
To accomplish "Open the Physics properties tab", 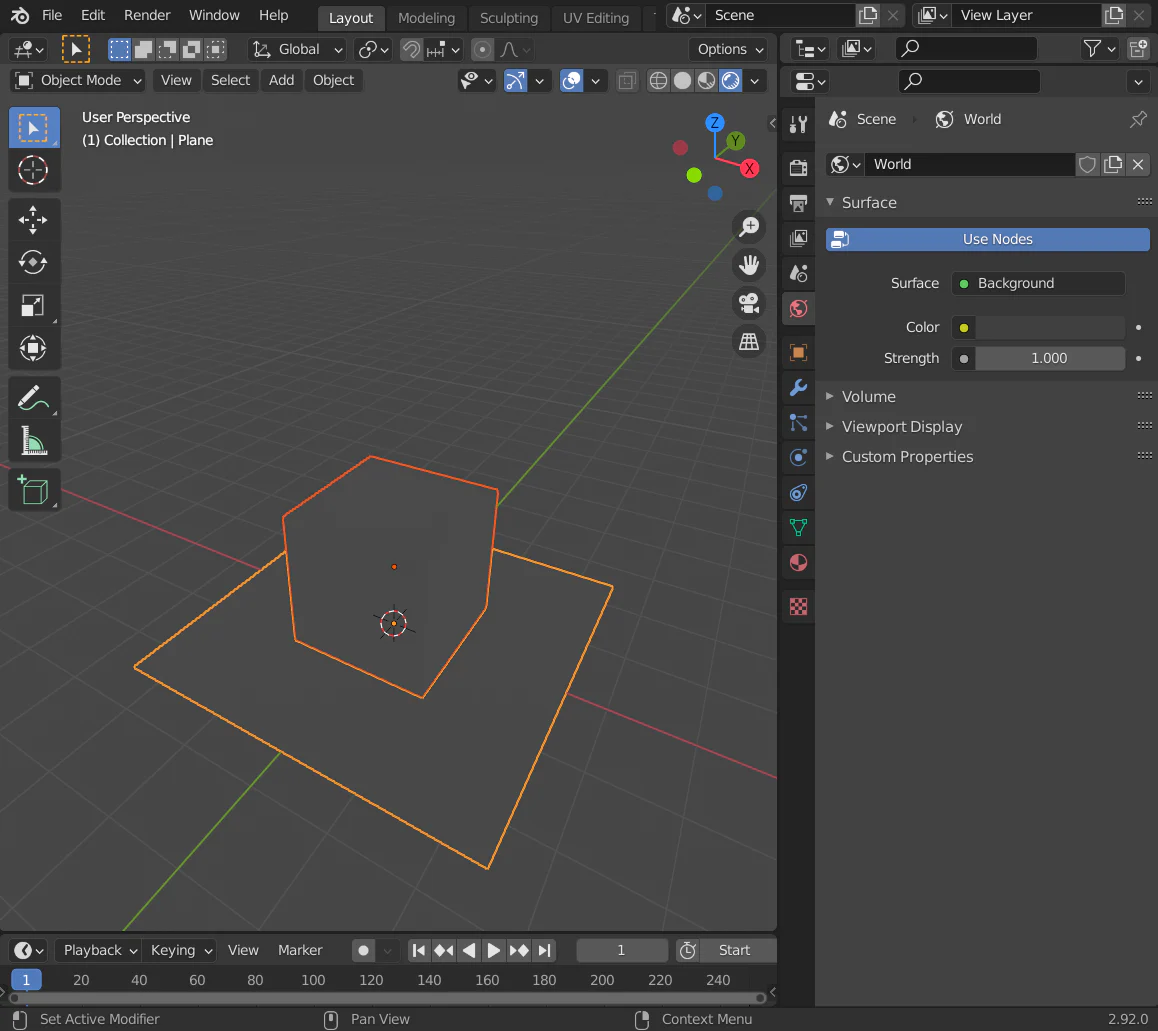I will click(x=798, y=457).
